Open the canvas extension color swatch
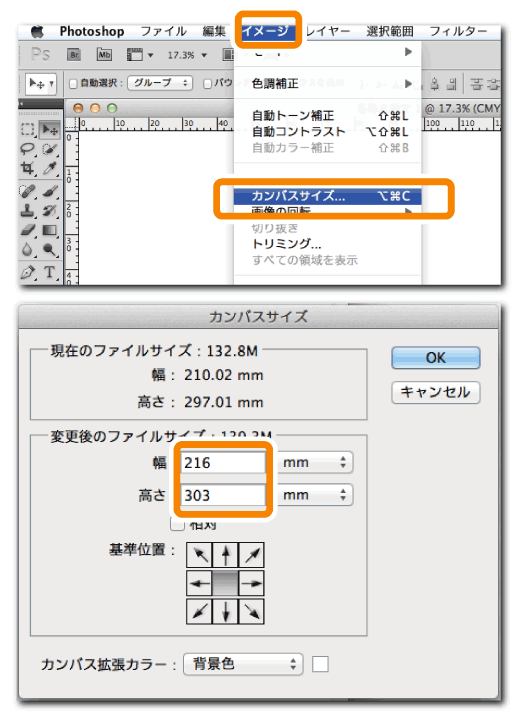525x722 pixels. (x=320, y=664)
